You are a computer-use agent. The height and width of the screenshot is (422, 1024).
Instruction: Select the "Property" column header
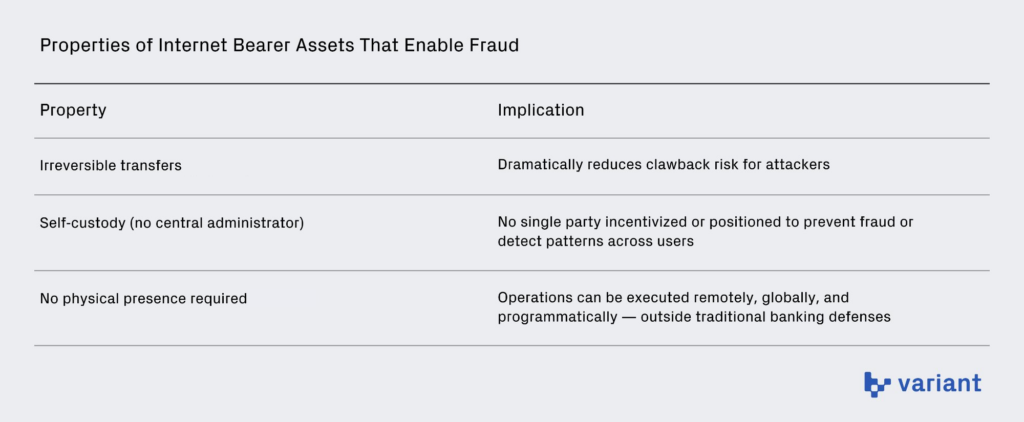point(73,110)
